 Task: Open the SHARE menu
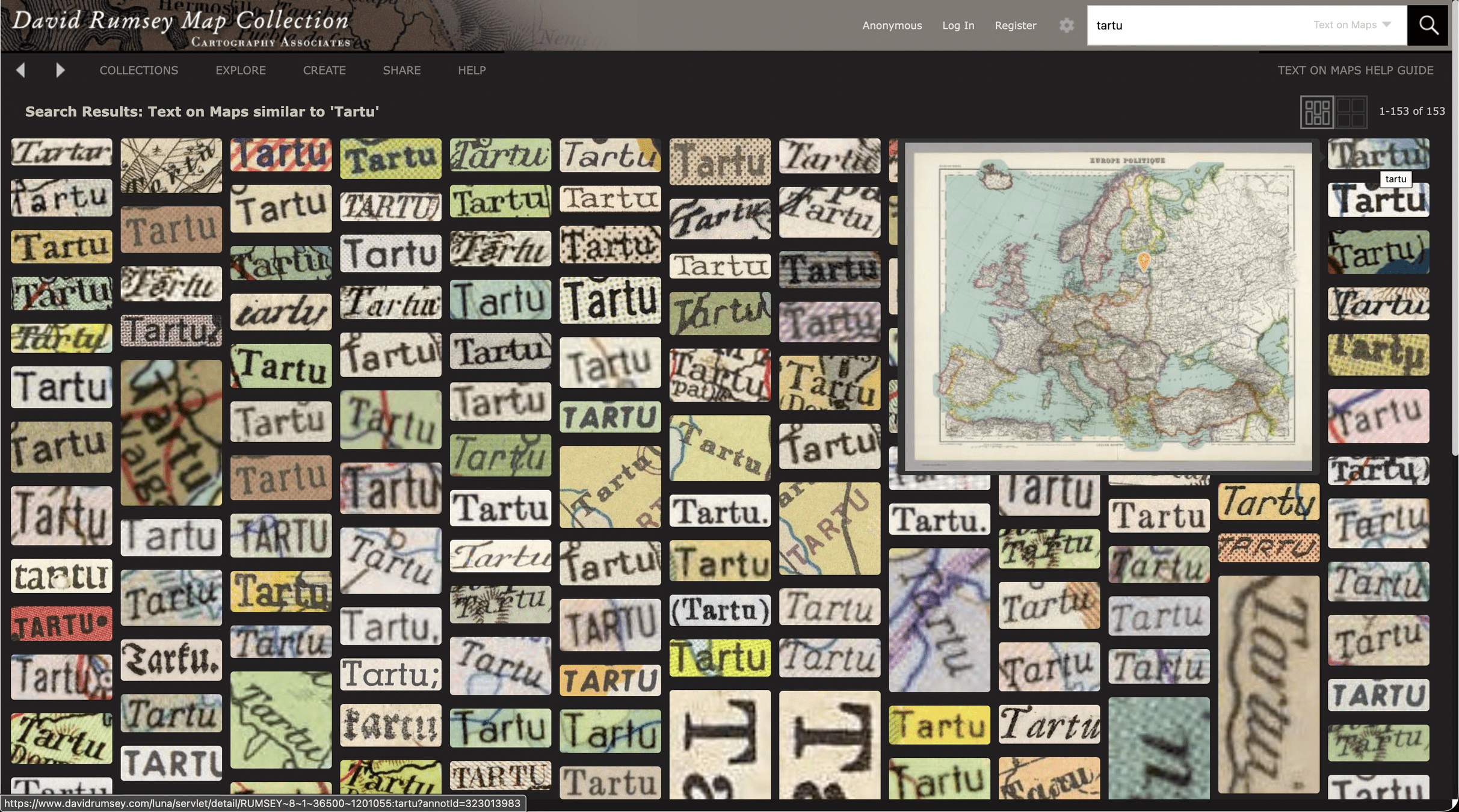(401, 70)
